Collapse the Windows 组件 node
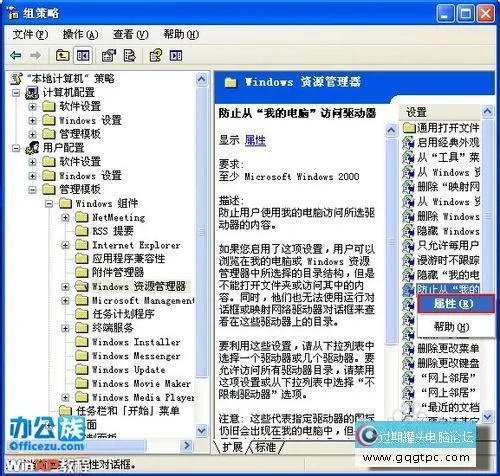The height and width of the screenshot is (476, 500). [49, 203]
